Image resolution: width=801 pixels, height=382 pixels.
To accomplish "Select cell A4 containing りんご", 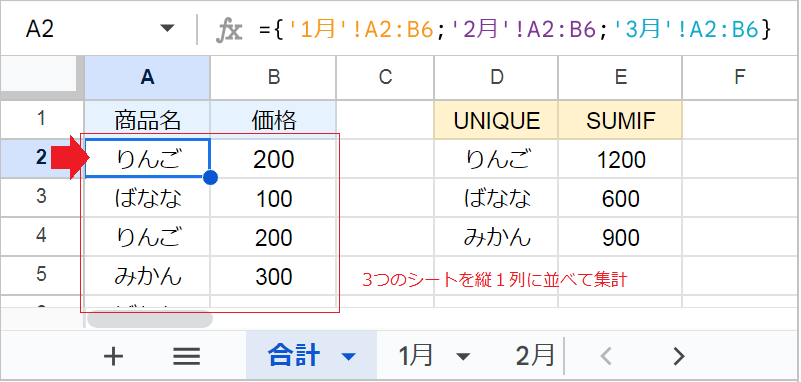I will click(147, 236).
